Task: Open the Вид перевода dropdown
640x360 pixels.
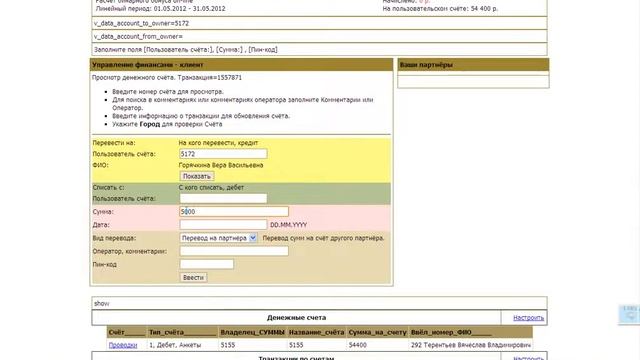Action: pos(218,238)
